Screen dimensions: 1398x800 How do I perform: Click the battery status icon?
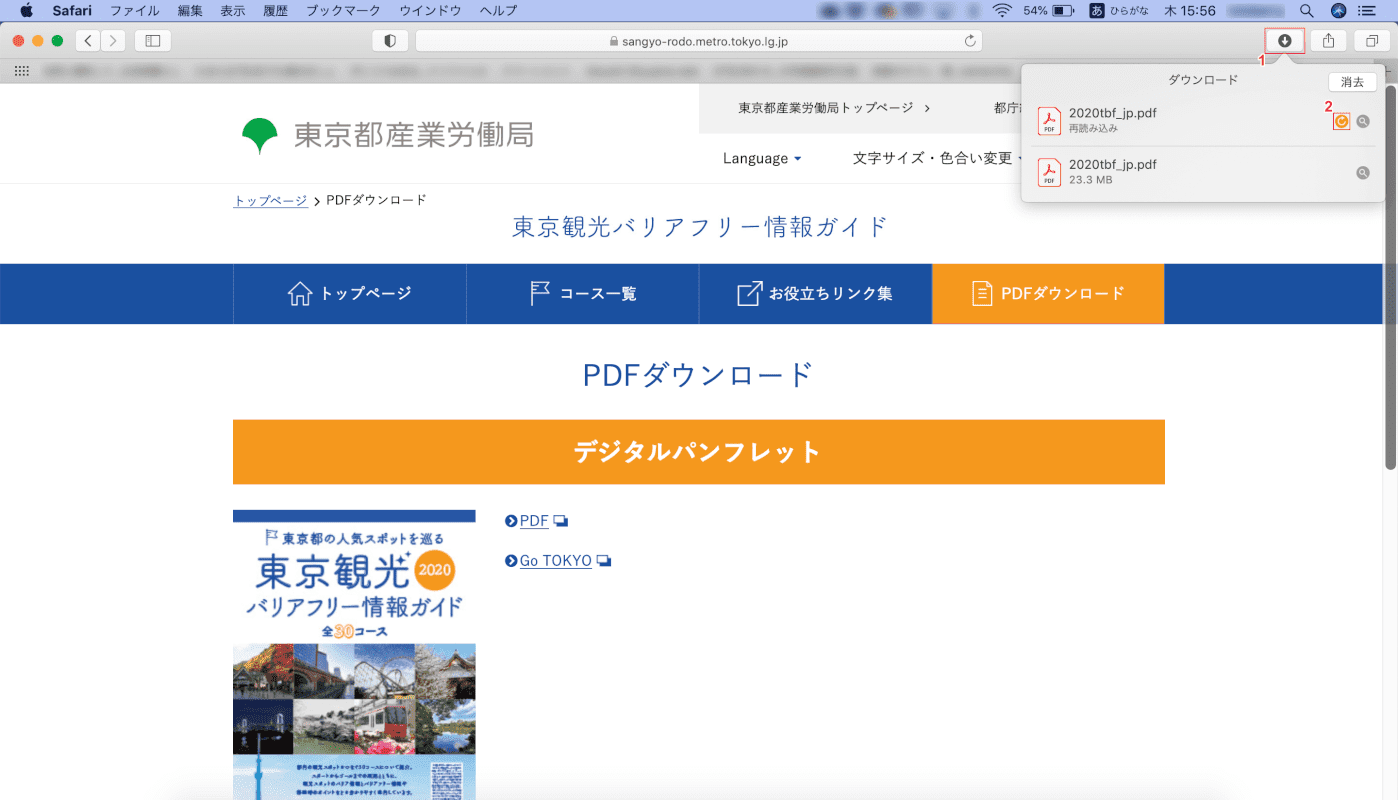pyautogui.click(x=1063, y=11)
